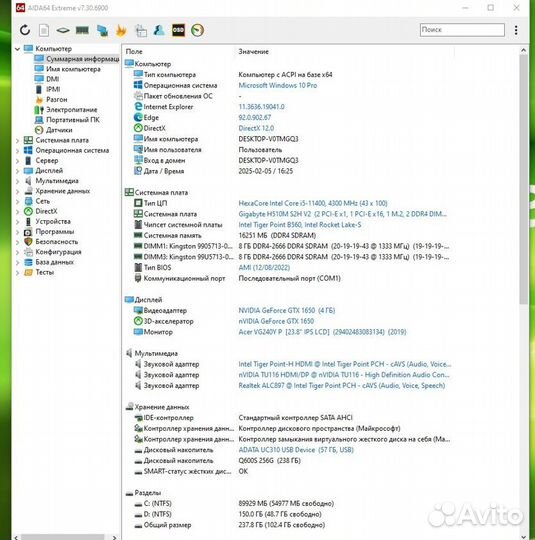Open the Intel Tiger Point B560 chipset link
The height and width of the screenshot is (540, 535).
(x=300, y=225)
